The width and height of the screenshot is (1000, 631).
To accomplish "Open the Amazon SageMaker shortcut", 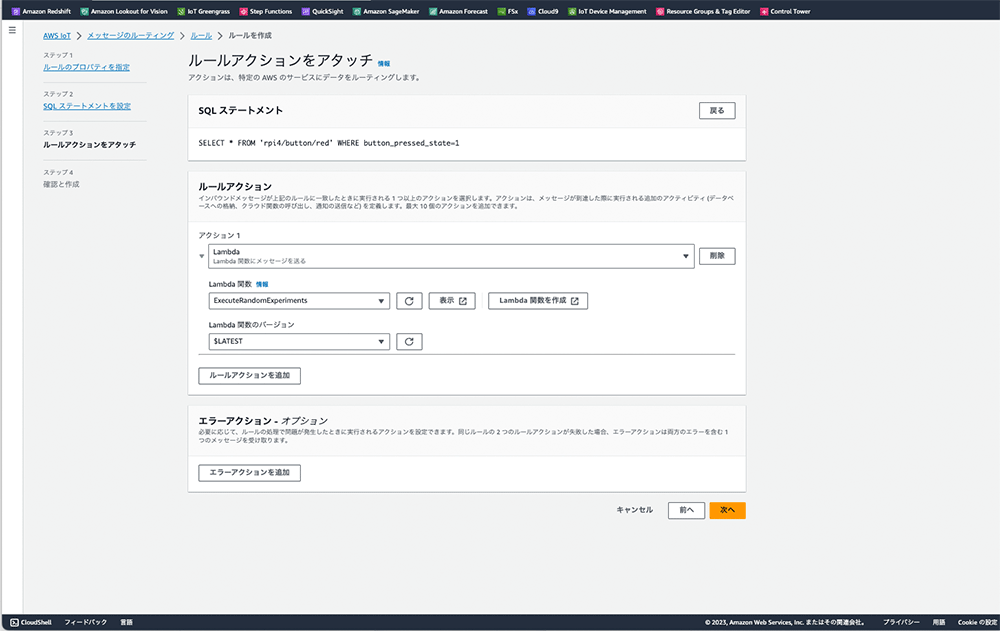I will (386, 11).
